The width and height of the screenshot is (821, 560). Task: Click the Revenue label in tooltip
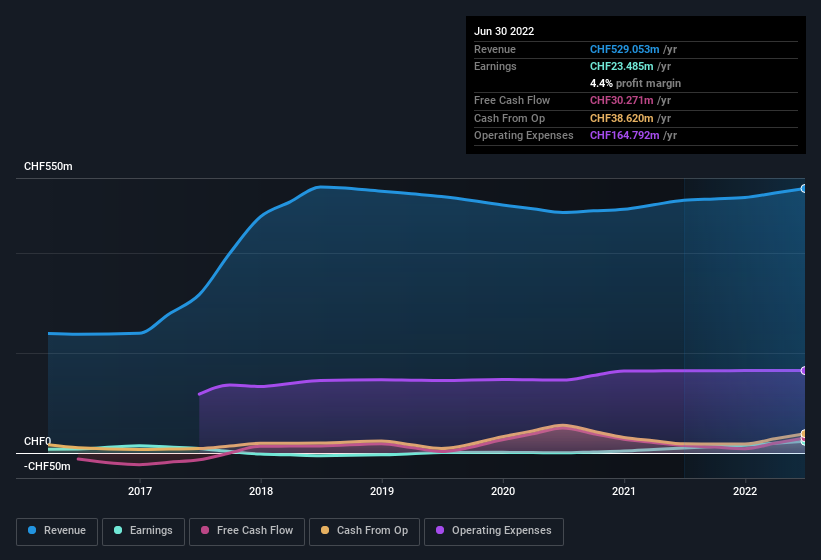[x=495, y=49]
